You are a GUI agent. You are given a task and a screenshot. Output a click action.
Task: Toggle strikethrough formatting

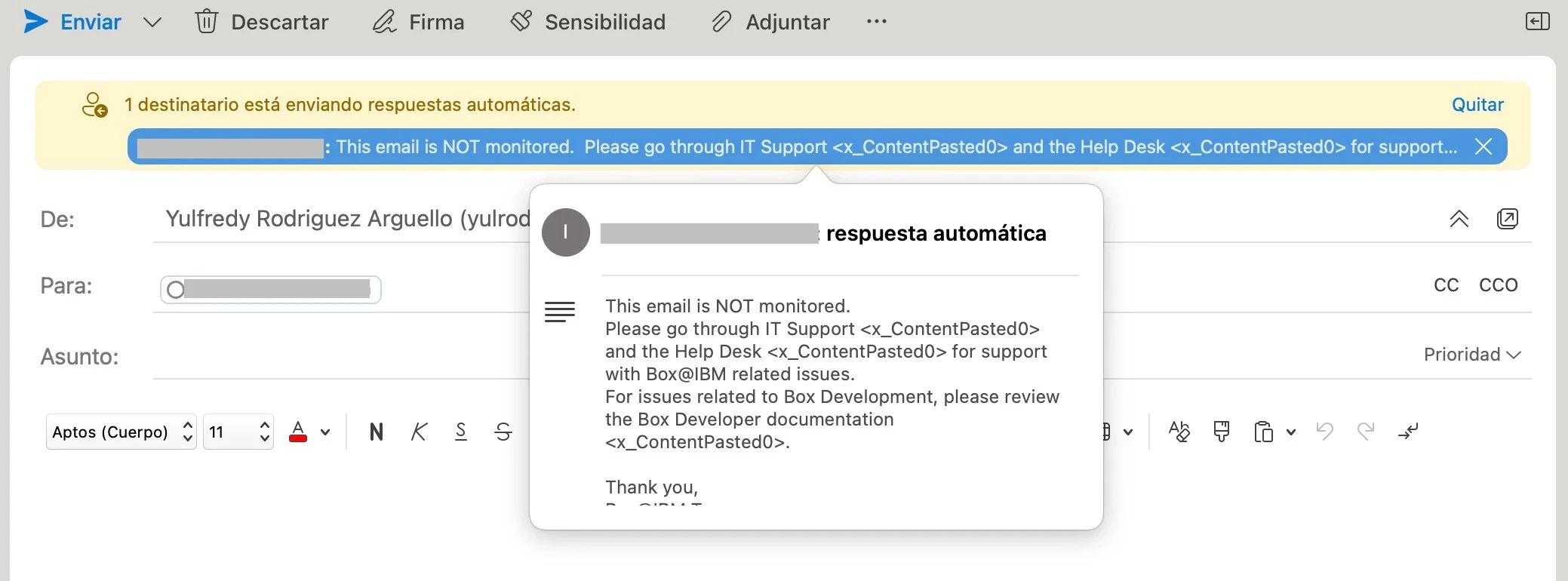tap(503, 432)
